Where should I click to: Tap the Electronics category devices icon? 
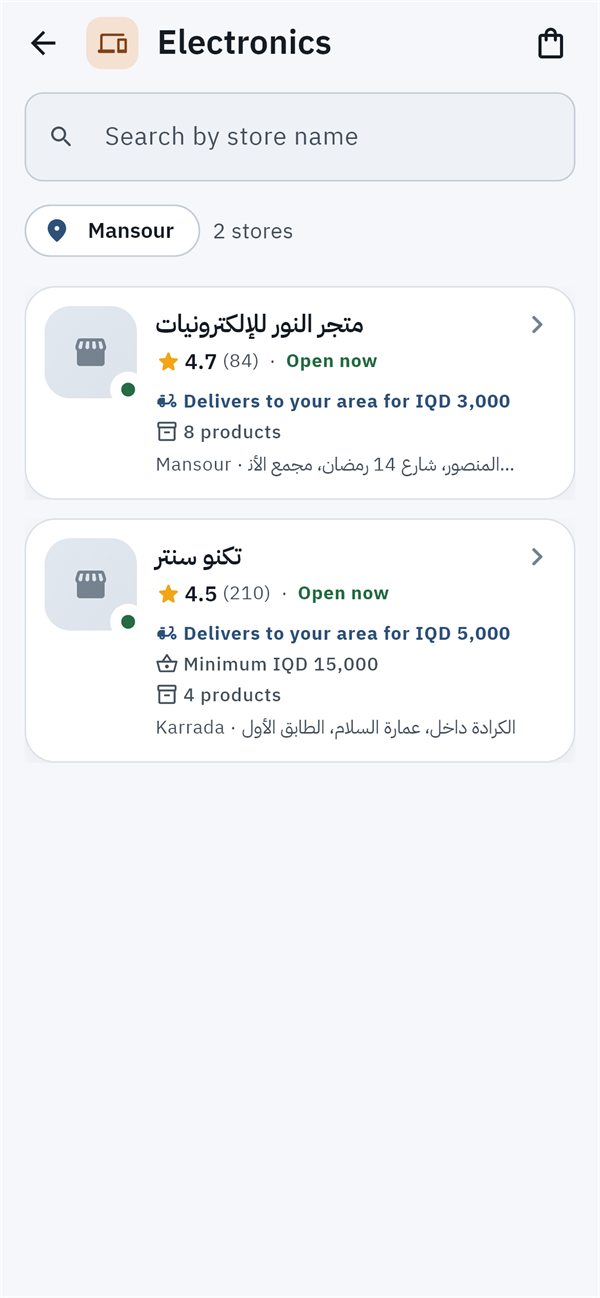[x=112, y=43]
